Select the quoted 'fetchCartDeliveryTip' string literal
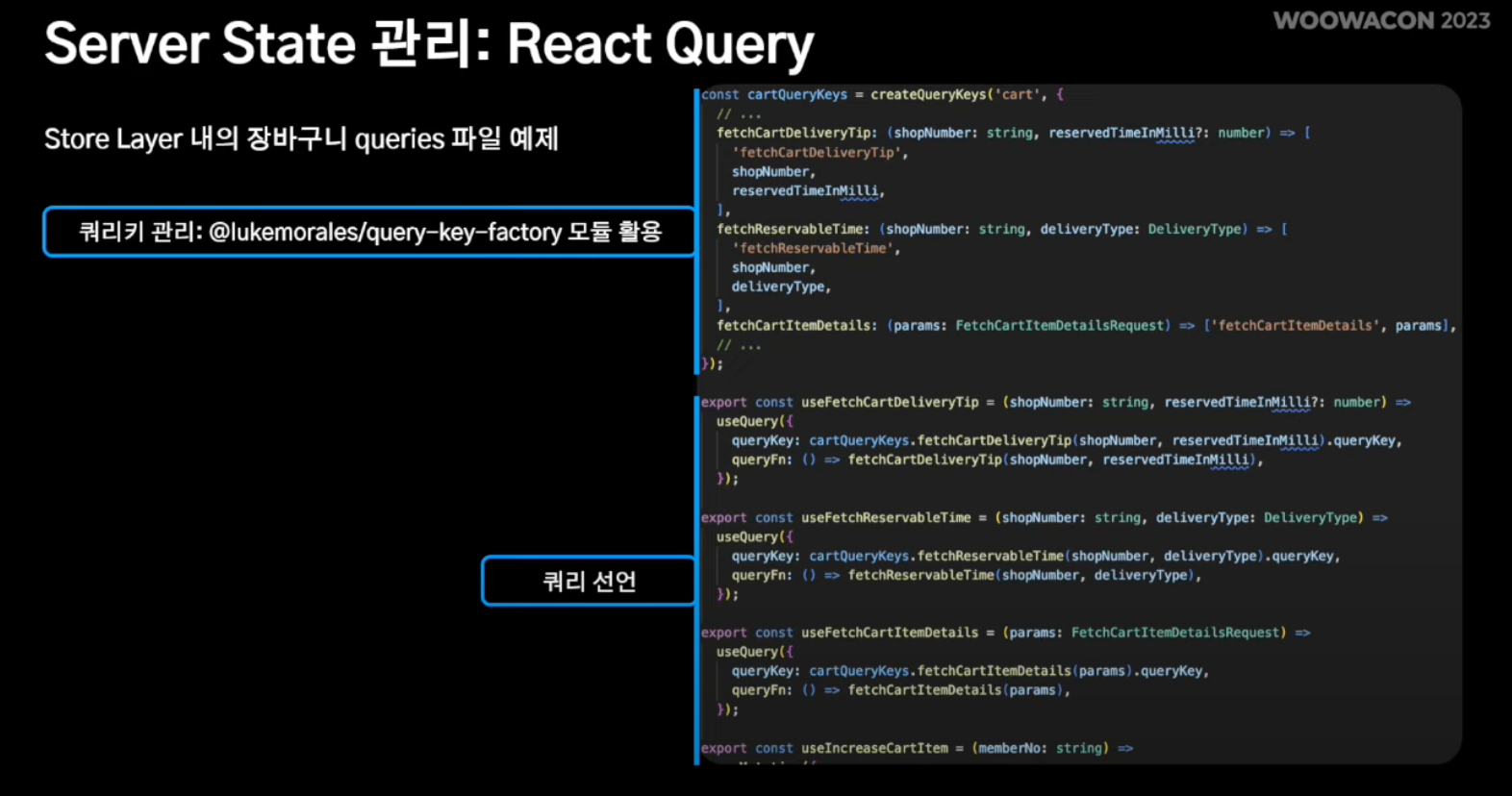1512x796 pixels. [x=819, y=152]
